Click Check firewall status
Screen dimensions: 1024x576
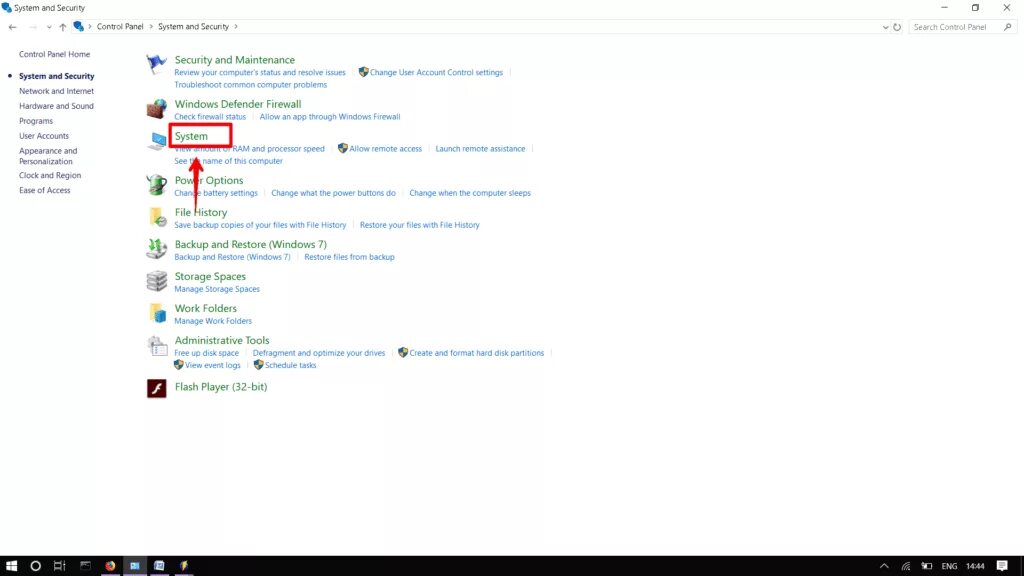point(210,117)
